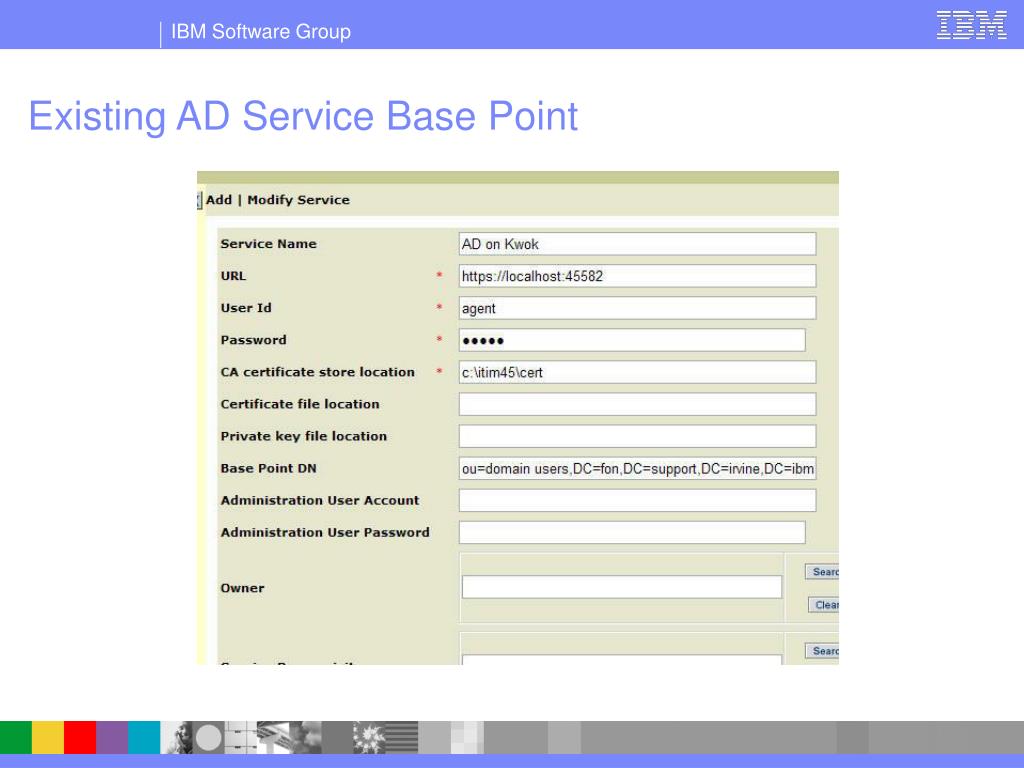This screenshot has width=1024, height=768.
Task: Click the Administration User Password field
Action: 632,532
